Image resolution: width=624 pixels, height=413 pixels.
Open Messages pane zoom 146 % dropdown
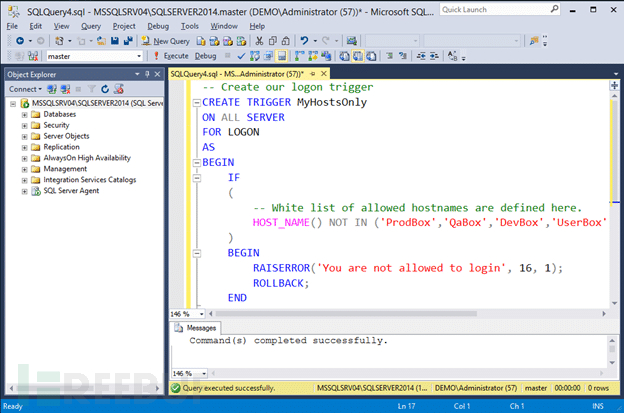204,374
